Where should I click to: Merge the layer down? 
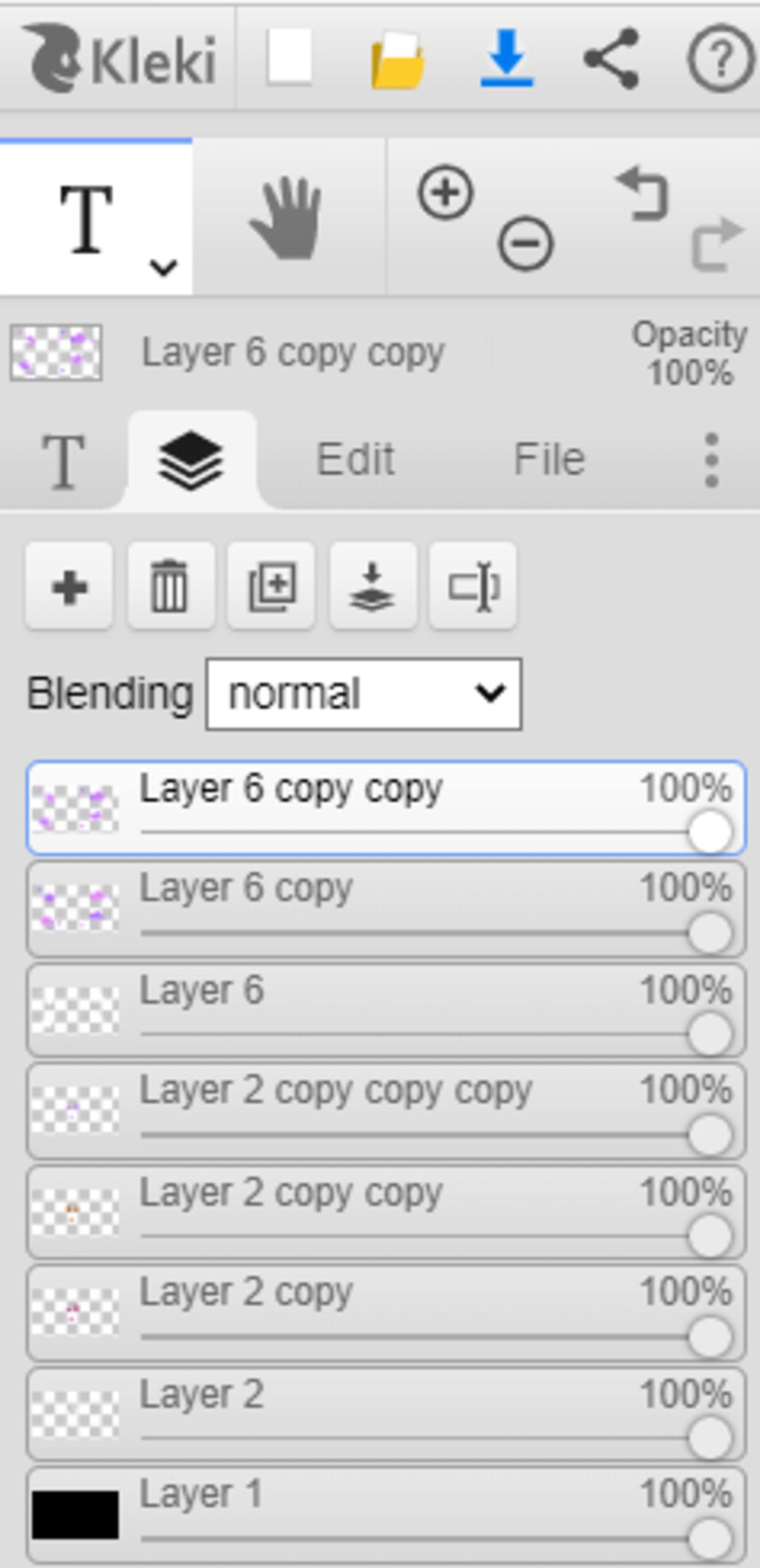point(373,587)
